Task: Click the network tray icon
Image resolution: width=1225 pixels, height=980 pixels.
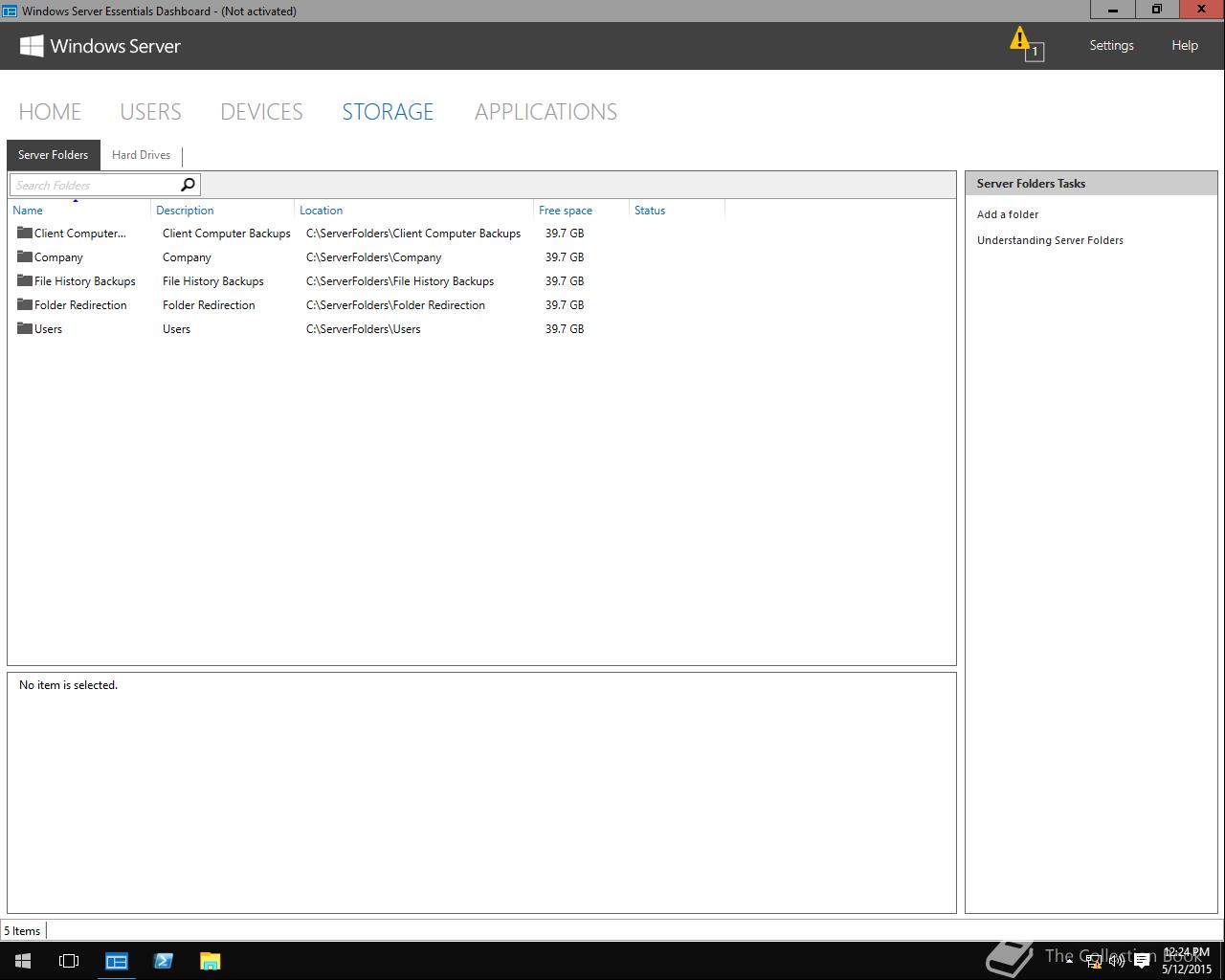Action: point(1093,962)
